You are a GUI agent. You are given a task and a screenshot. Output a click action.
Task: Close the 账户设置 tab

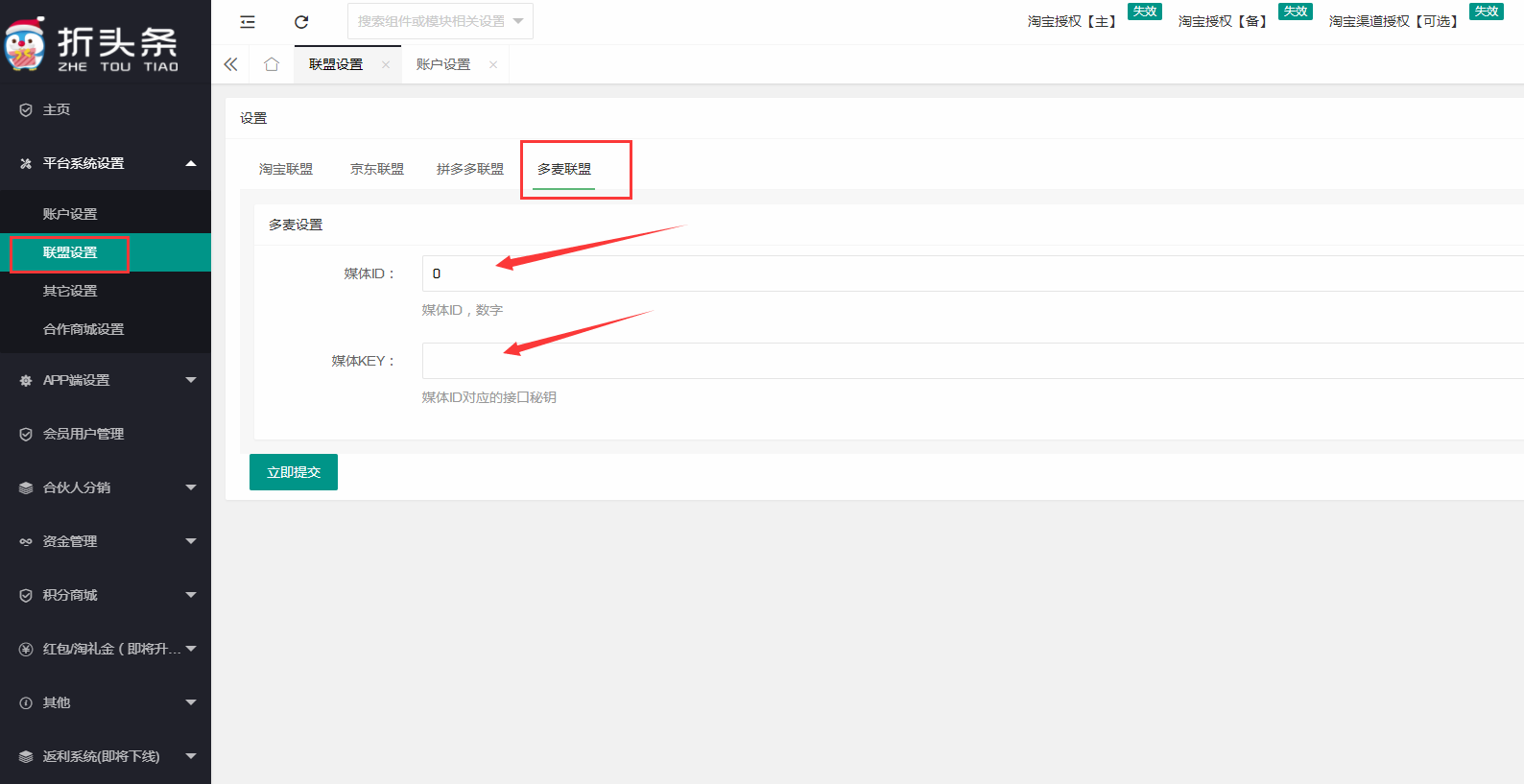coord(493,65)
